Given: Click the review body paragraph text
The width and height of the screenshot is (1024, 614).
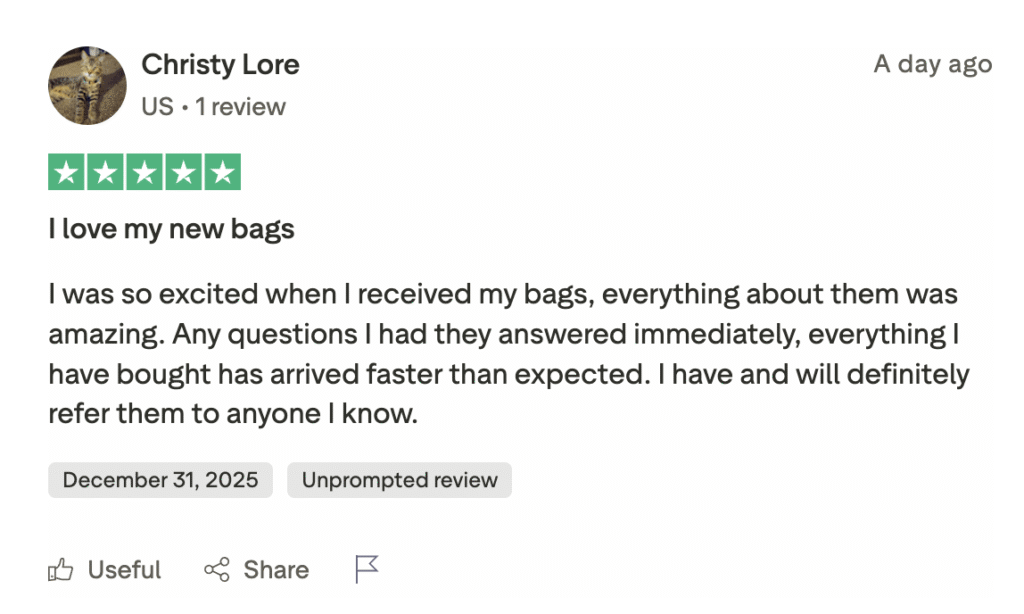Looking at the screenshot, I should click(x=500, y=354).
